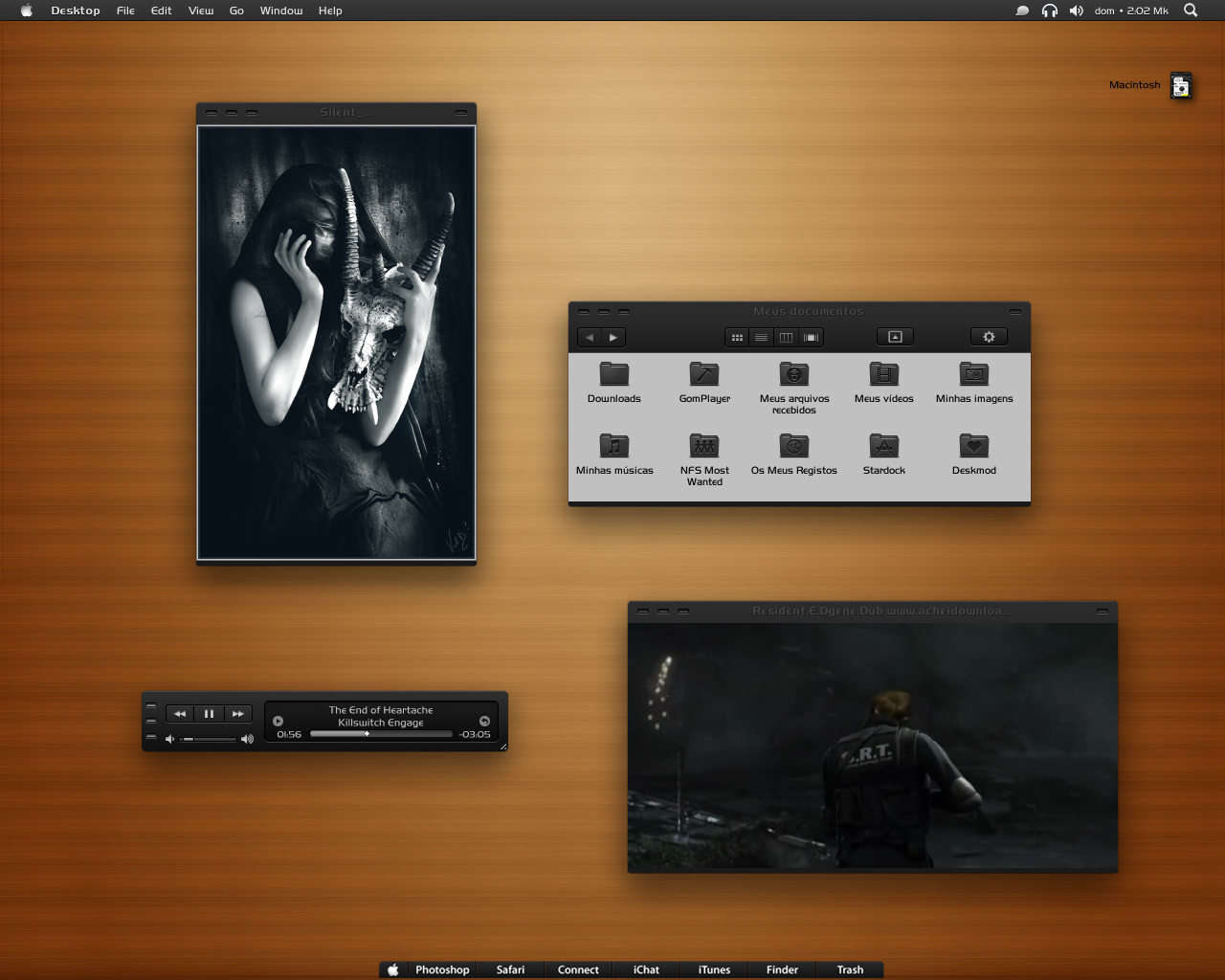Image resolution: width=1225 pixels, height=980 pixels.
Task: Select the Meus vídeos folder
Action: pyautogui.click(x=884, y=382)
